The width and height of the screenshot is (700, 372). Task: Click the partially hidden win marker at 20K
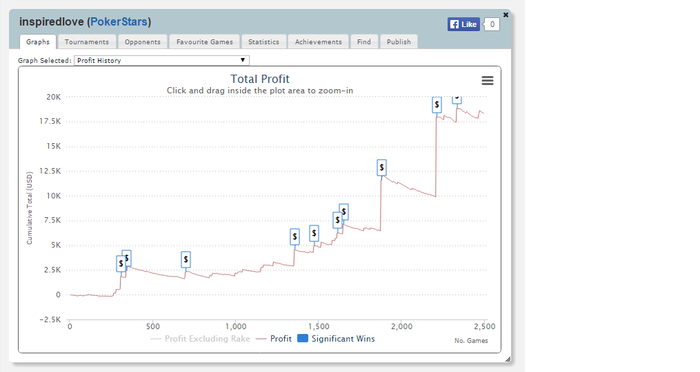tap(457, 100)
